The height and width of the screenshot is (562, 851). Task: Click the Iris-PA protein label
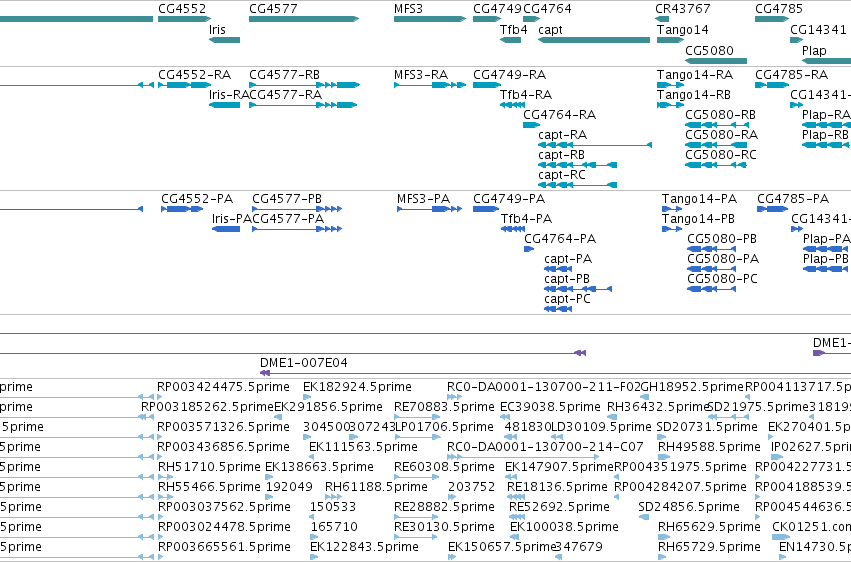point(232,219)
